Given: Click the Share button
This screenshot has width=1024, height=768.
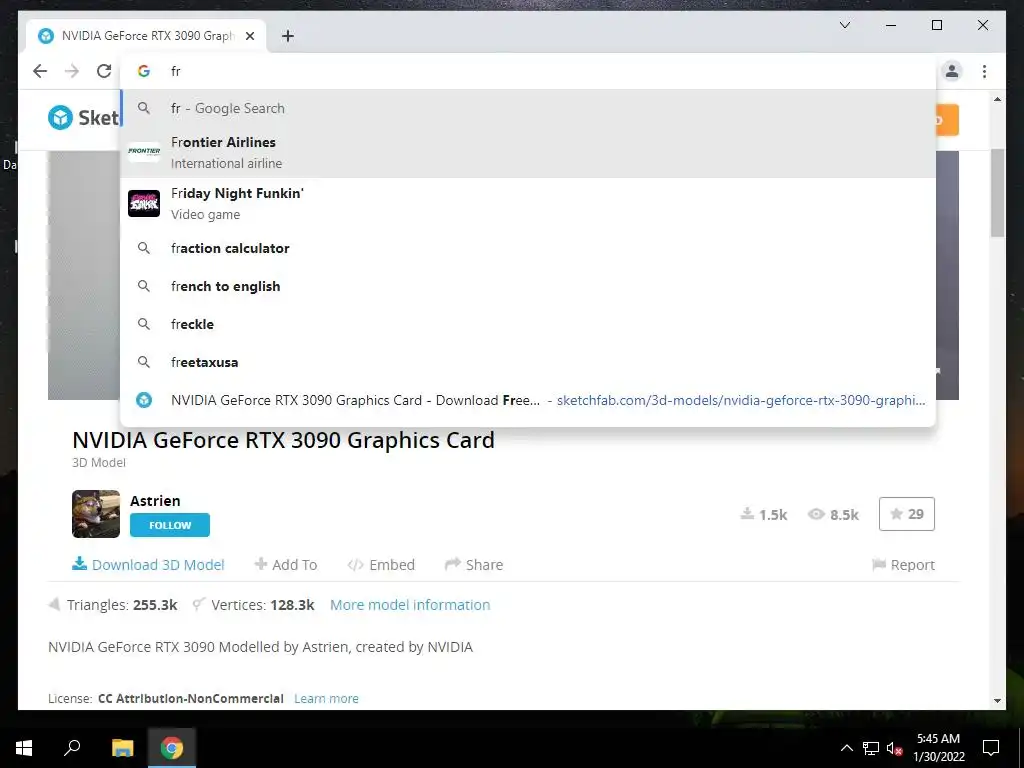Looking at the screenshot, I should pyautogui.click(x=474, y=564).
